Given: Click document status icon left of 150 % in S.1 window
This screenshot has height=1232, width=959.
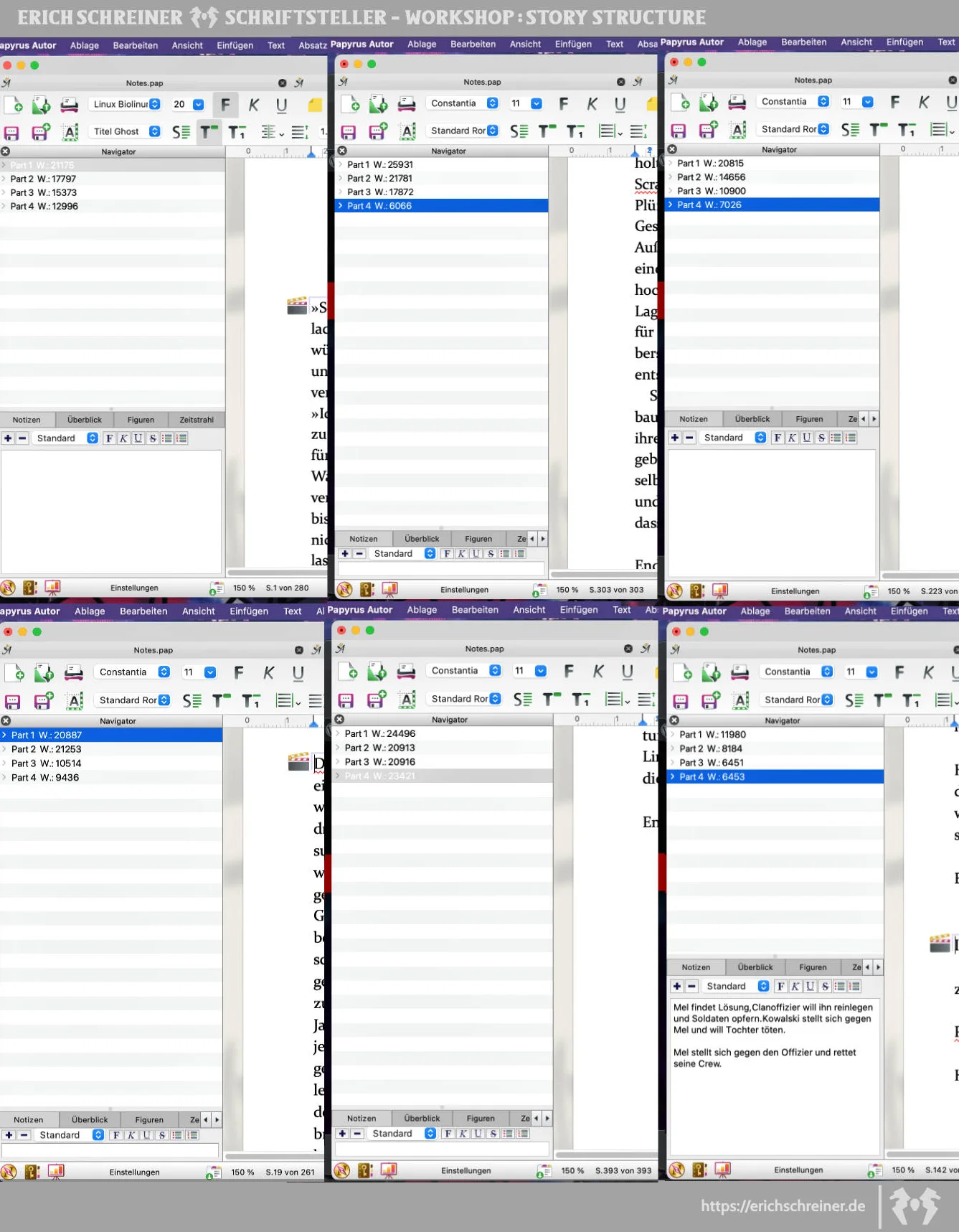Looking at the screenshot, I should 216,588.
